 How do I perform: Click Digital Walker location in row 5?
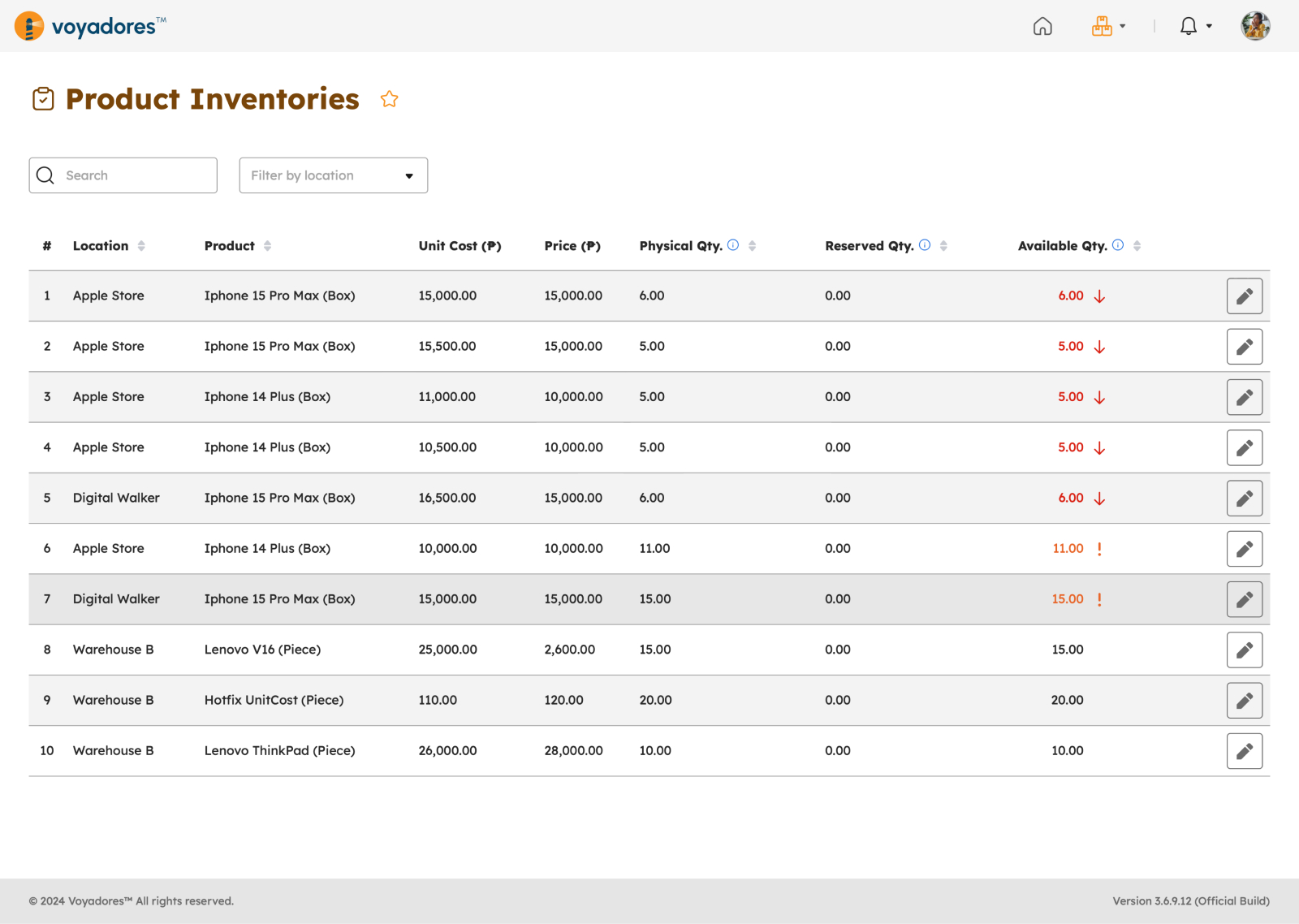(116, 498)
